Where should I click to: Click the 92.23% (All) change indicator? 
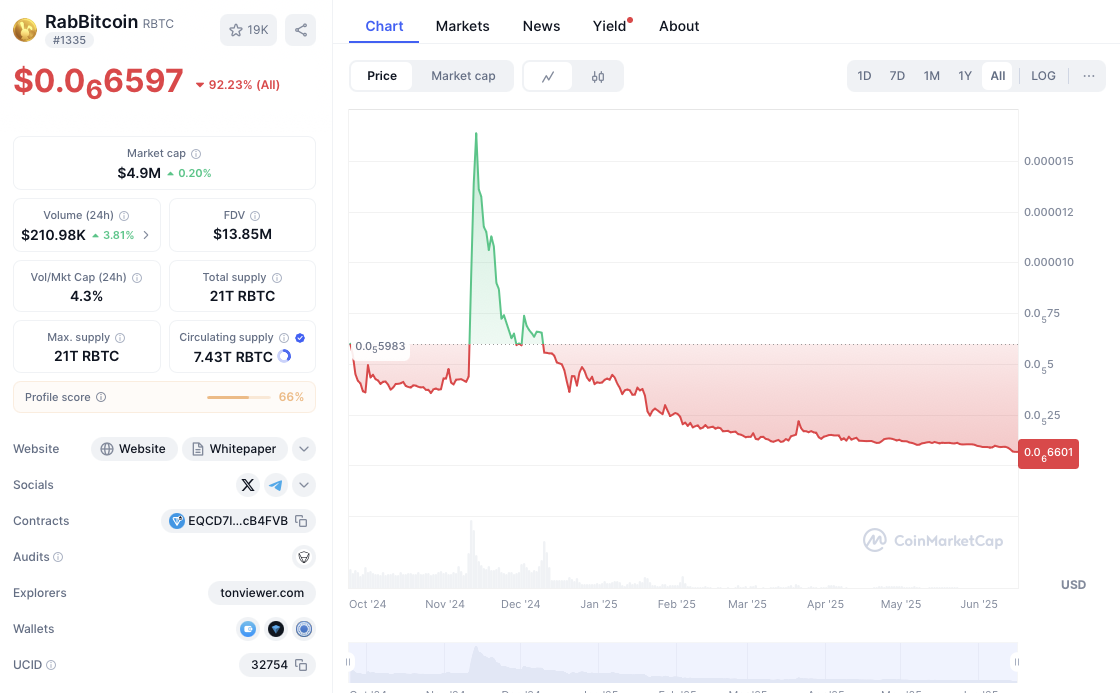(x=238, y=85)
